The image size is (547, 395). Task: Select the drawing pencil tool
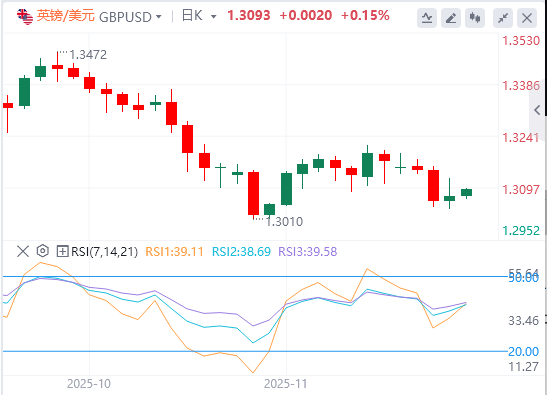click(451, 17)
